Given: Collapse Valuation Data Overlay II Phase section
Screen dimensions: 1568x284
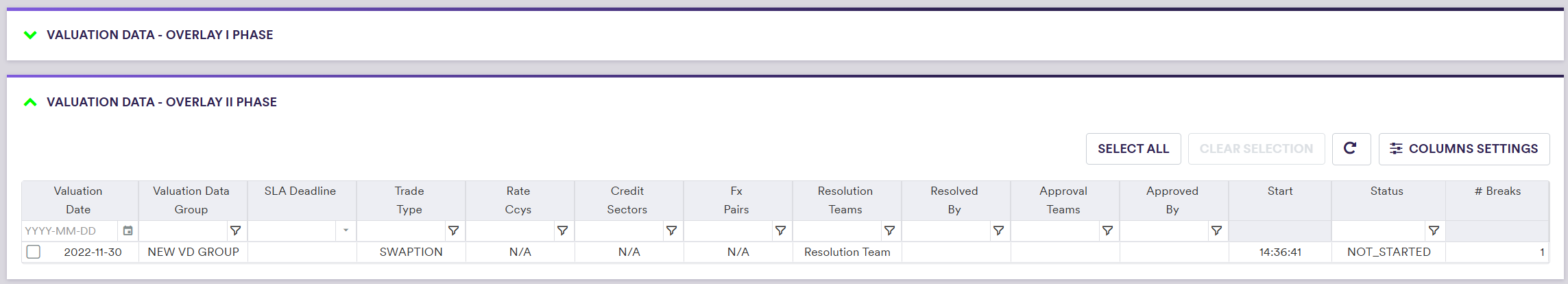Looking at the screenshot, I should coord(30,102).
